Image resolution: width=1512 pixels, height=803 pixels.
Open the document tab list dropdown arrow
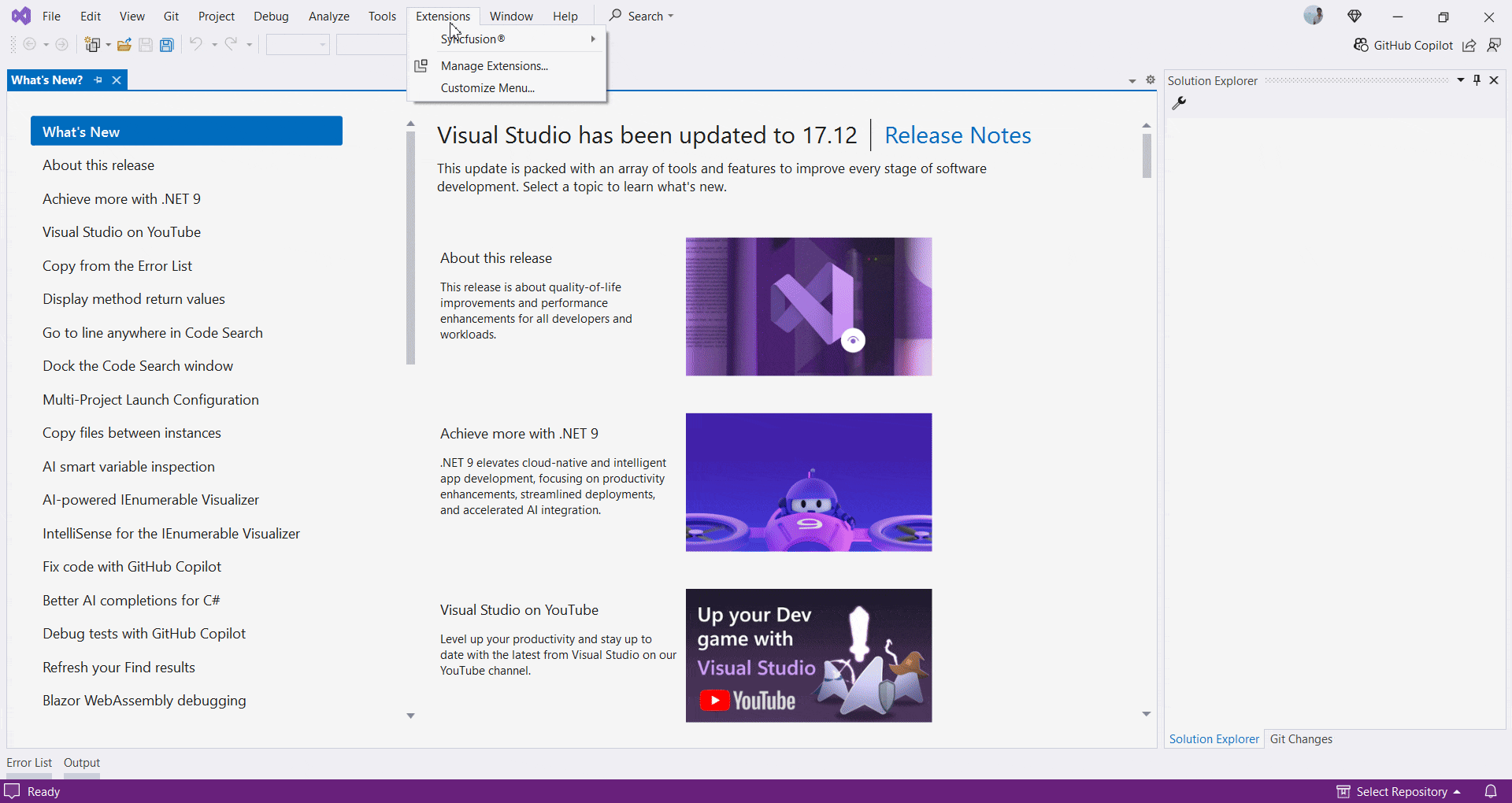tap(1132, 81)
